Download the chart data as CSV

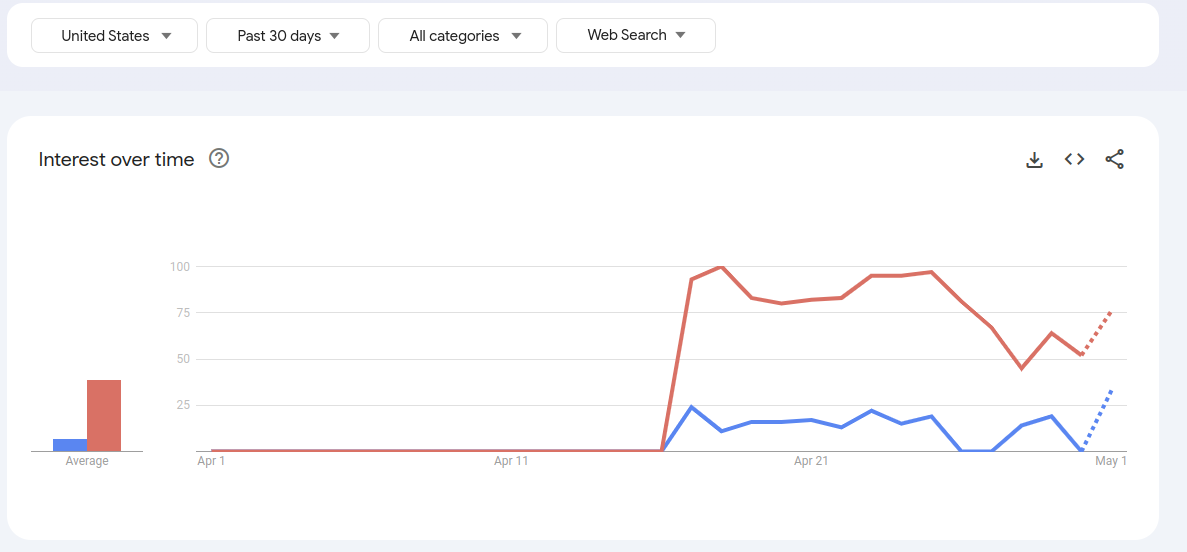click(1034, 160)
